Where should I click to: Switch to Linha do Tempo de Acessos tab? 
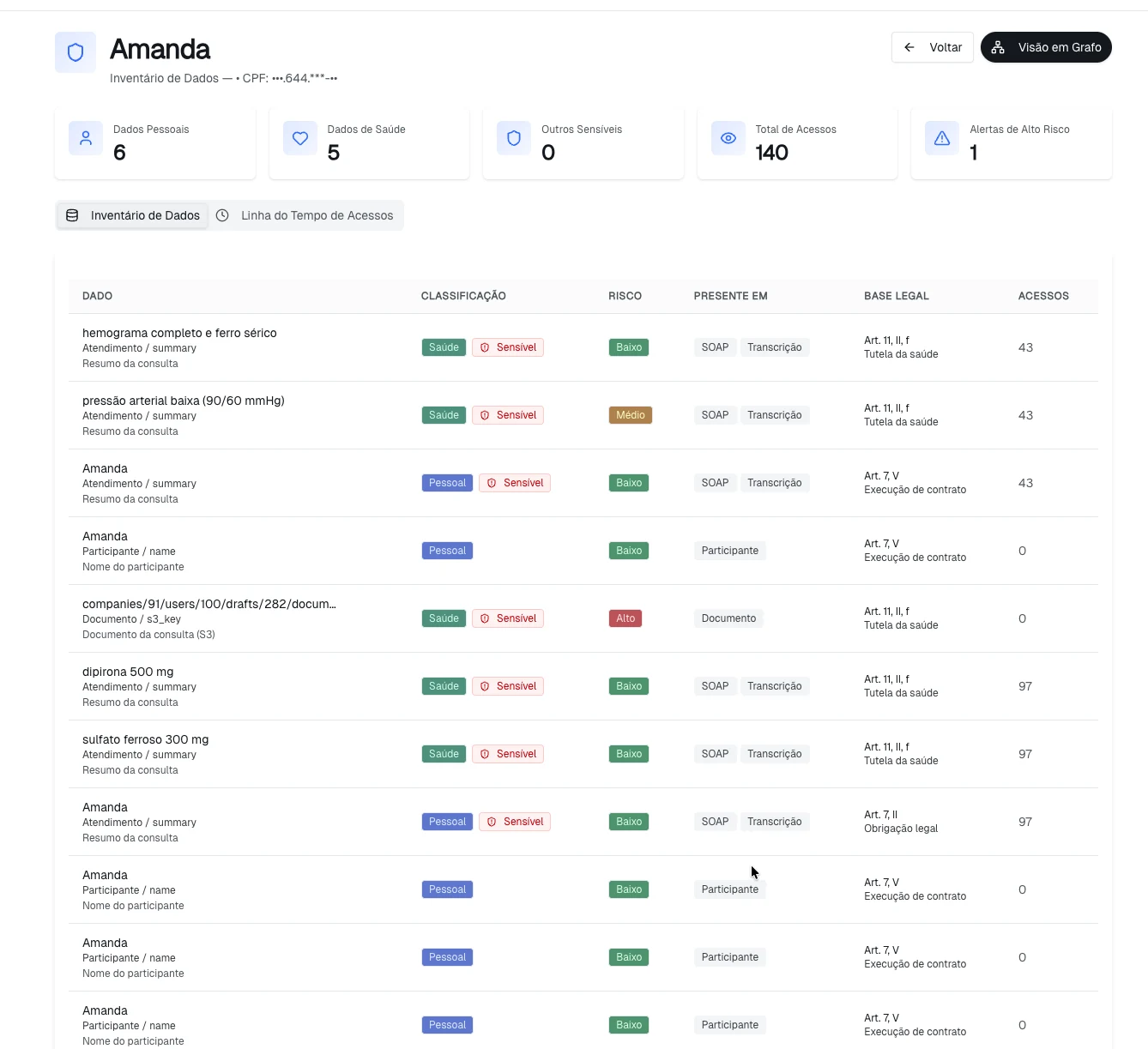[x=305, y=215]
